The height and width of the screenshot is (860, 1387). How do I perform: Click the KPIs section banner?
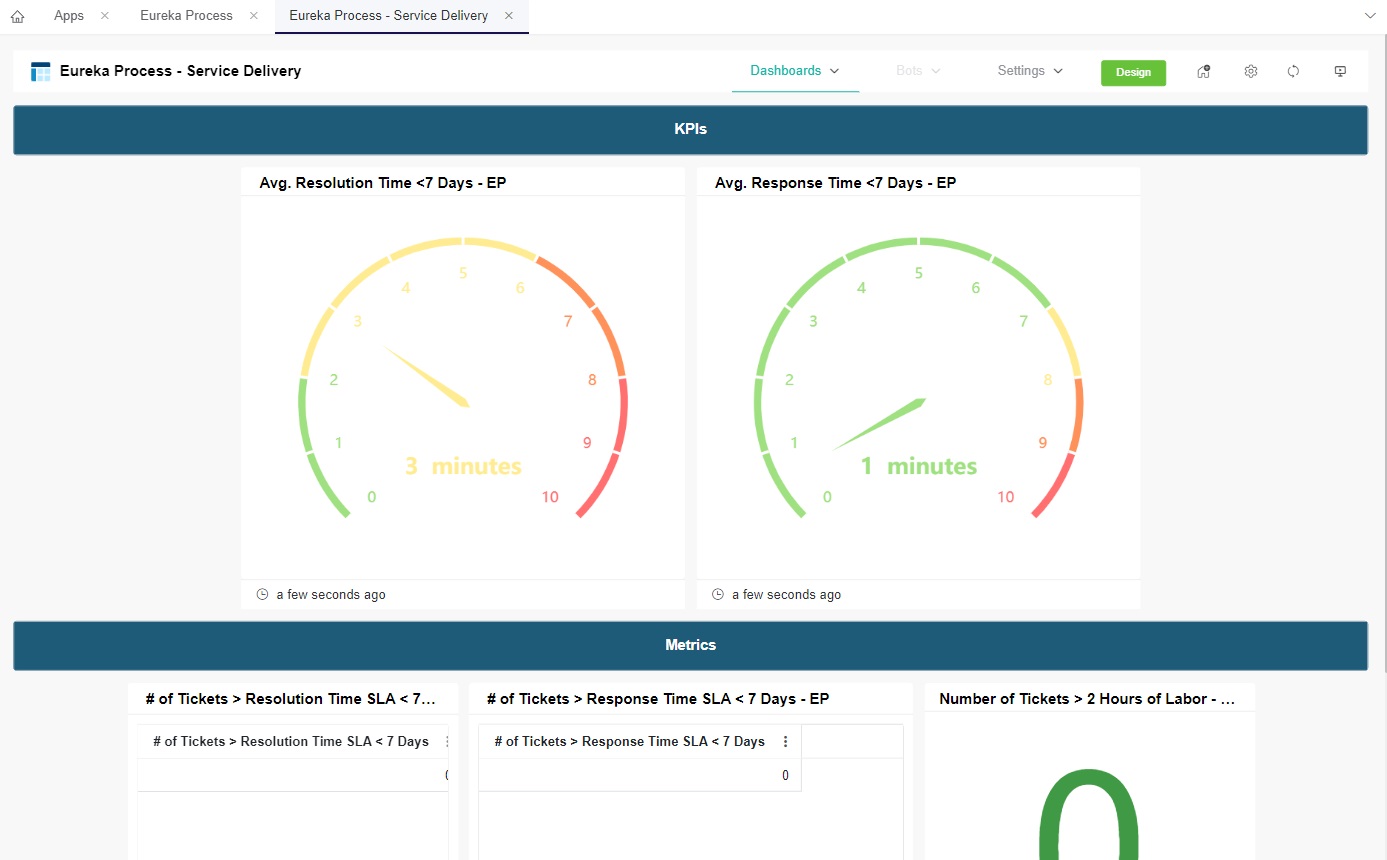click(x=690, y=129)
